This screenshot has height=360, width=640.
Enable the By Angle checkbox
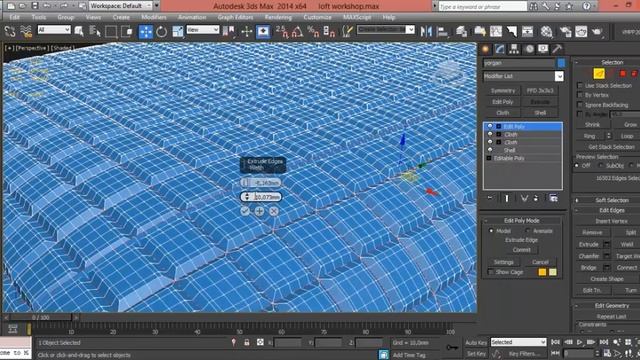click(x=580, y=114)
